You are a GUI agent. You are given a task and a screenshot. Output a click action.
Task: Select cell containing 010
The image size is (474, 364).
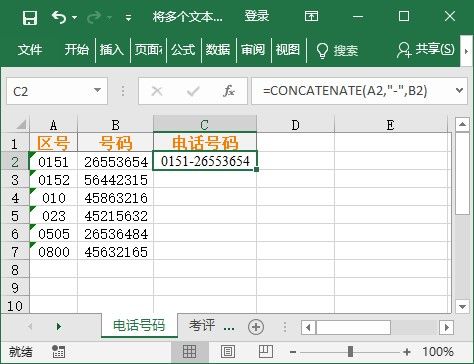[x=53, y=198]
